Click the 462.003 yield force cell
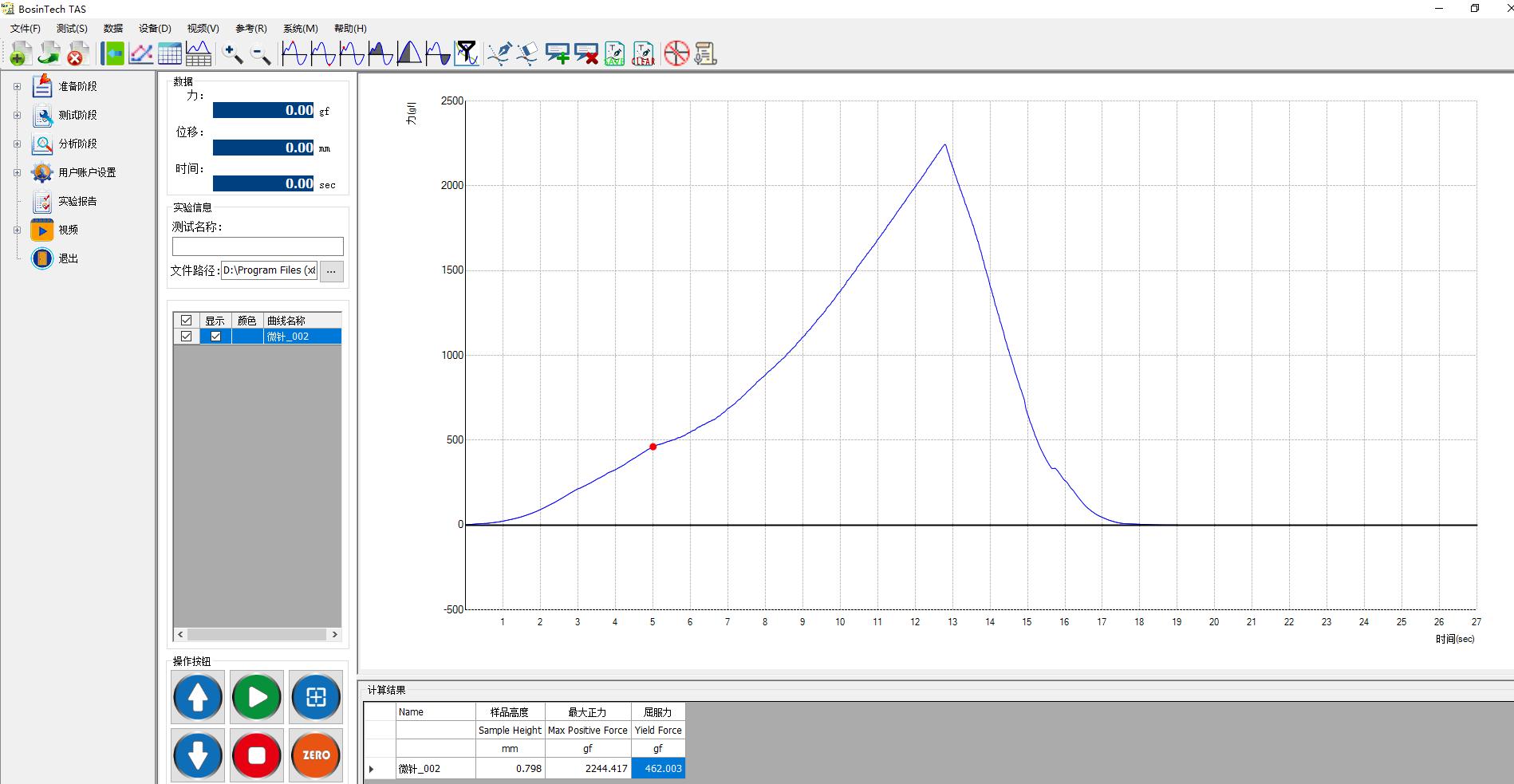 (658, 769)
